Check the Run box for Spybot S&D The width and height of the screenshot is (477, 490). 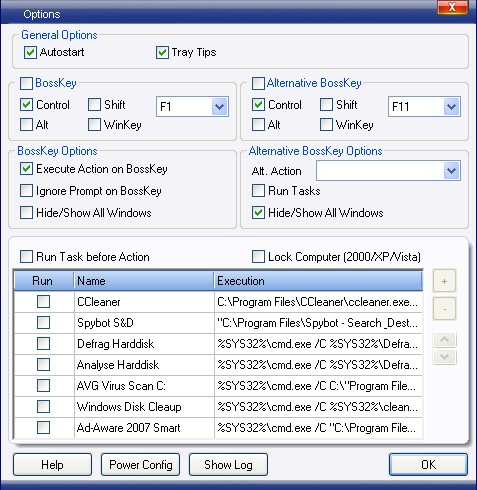(x=43, y=323)
